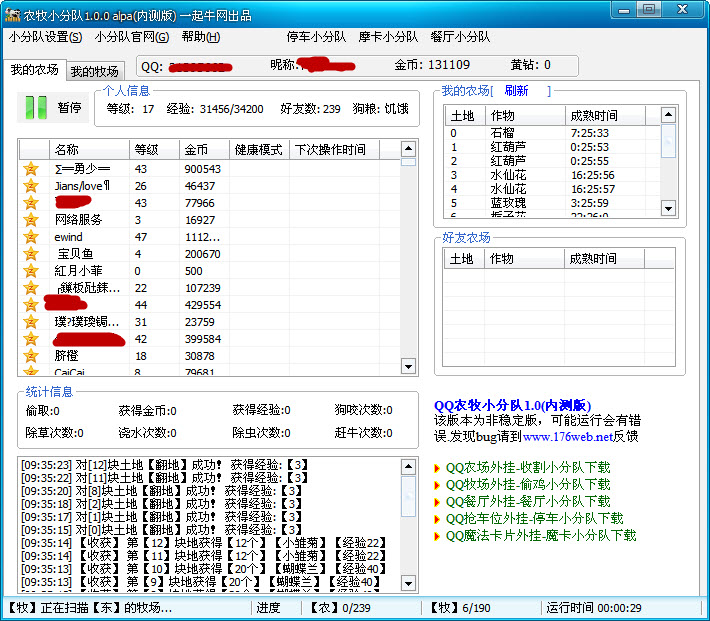This screenshot has width=710, height=621.
Task: Click the star icon beside 脐橙
Action: click(31, 356)
